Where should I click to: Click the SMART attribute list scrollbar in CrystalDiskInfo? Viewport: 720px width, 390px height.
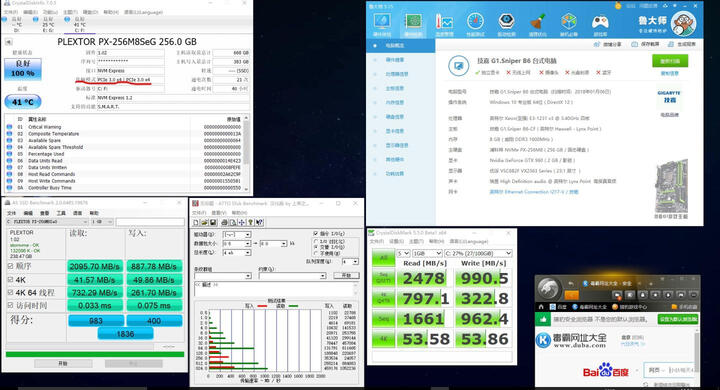click(x=247, y=153)
